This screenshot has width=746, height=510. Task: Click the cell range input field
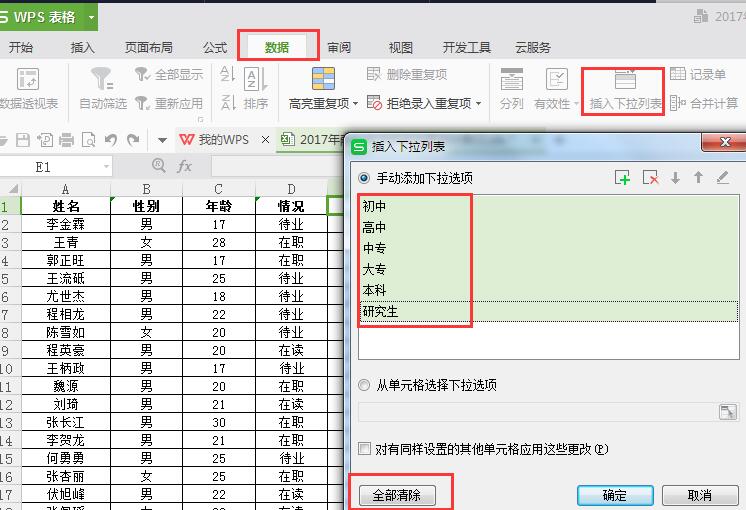[538, 412]
